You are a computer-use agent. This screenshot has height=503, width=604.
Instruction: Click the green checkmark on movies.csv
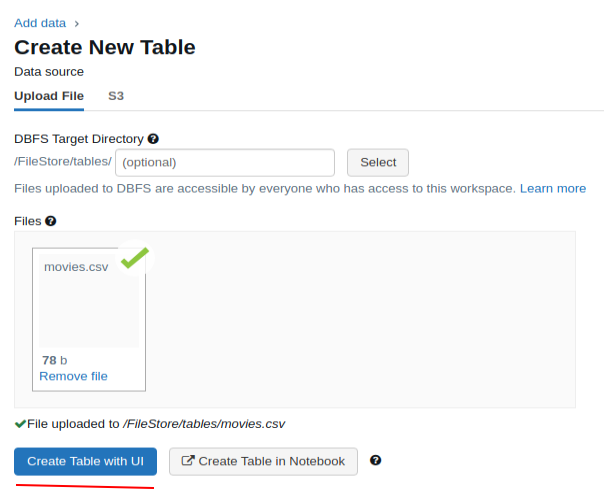tap(135, 258)
